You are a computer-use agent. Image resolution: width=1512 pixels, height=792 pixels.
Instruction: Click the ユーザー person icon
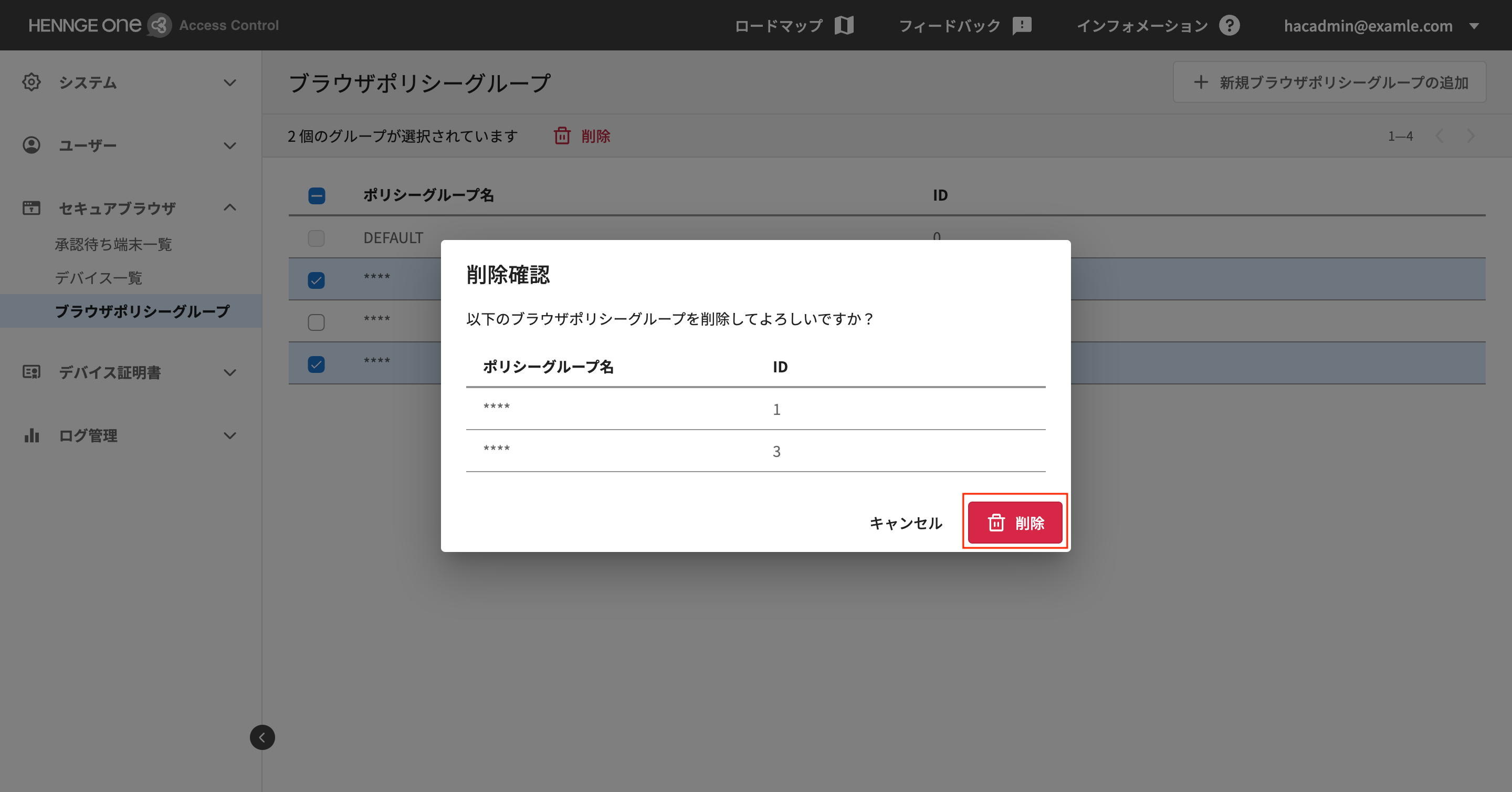coord(31,145)
